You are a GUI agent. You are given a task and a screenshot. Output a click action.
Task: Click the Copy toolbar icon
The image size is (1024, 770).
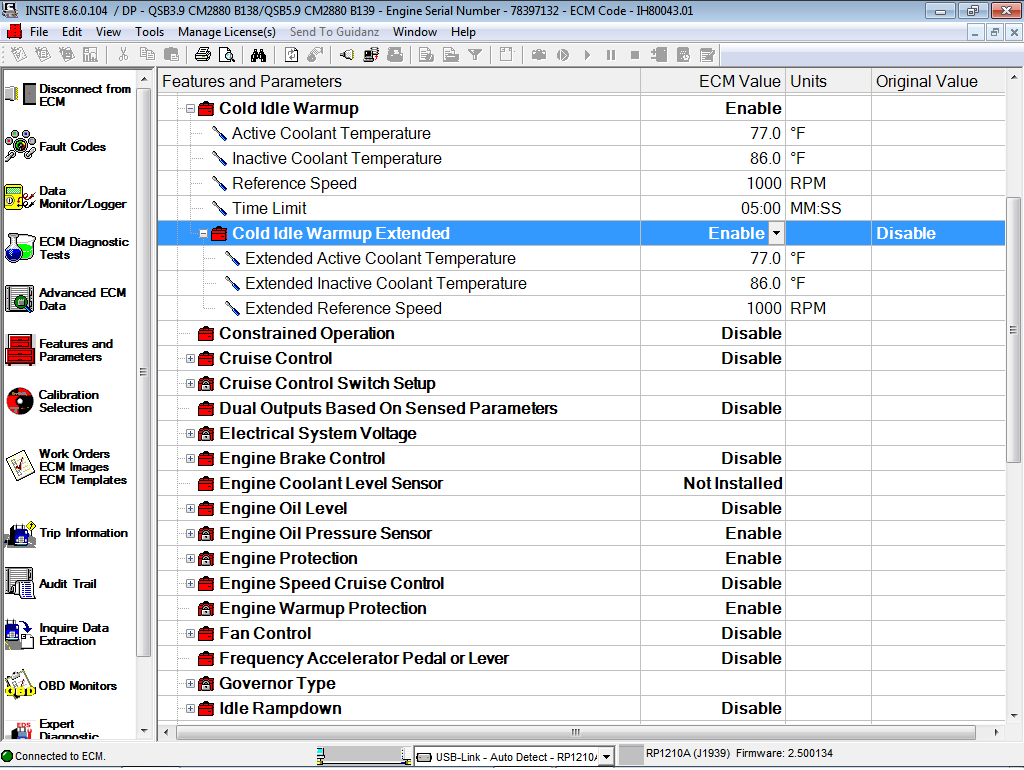[148, 55]
